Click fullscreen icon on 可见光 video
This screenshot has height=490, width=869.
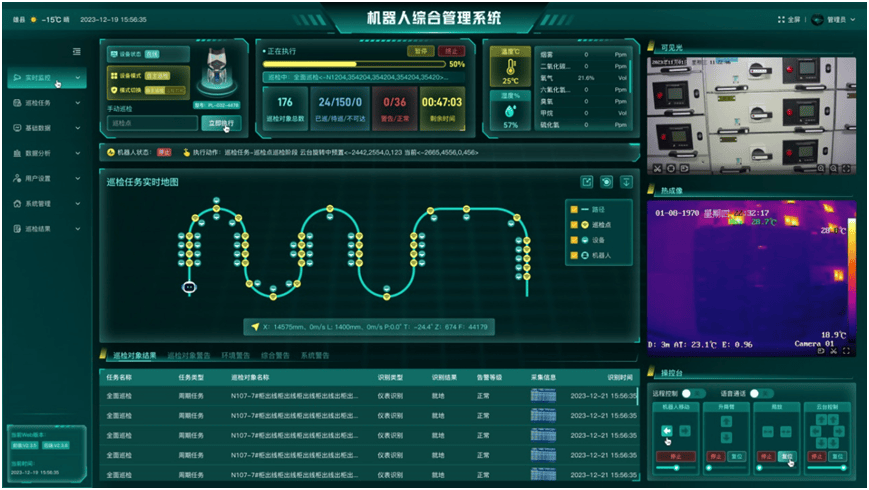click(846, 169)
